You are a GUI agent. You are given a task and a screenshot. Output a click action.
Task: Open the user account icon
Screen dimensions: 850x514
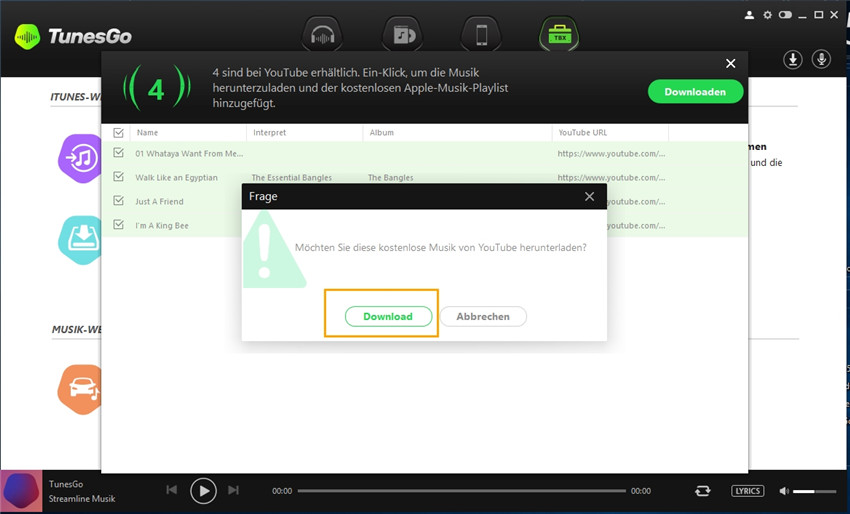(749, 15)
